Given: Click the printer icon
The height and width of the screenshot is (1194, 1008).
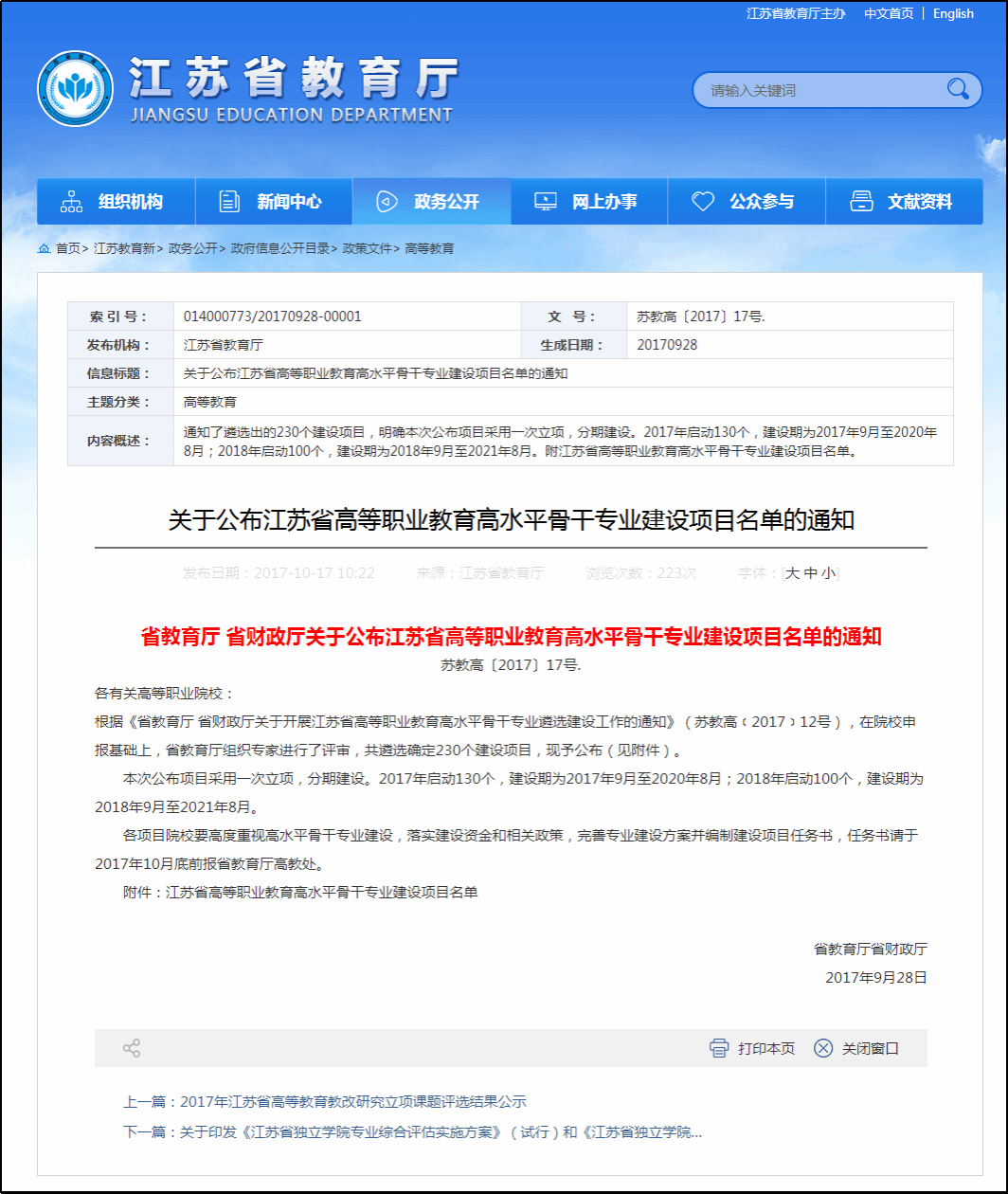Looking at the screenshot, I should tap(719, 1048).
